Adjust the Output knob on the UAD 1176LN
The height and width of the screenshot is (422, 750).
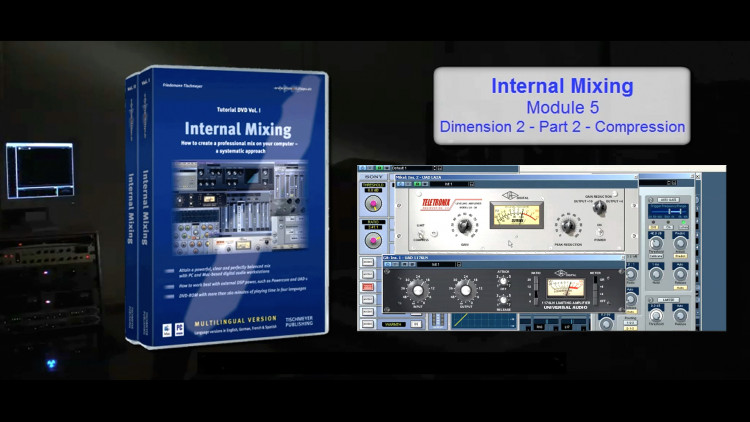point(465,290)
